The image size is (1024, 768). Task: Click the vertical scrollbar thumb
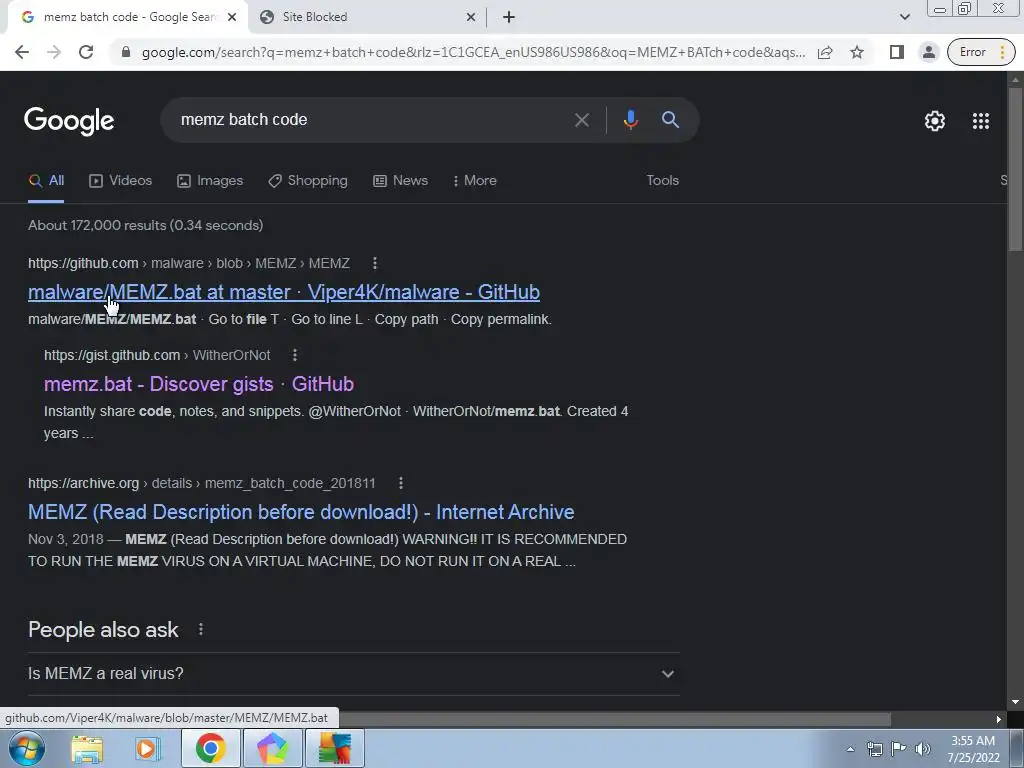click(x=1015, y=168)
